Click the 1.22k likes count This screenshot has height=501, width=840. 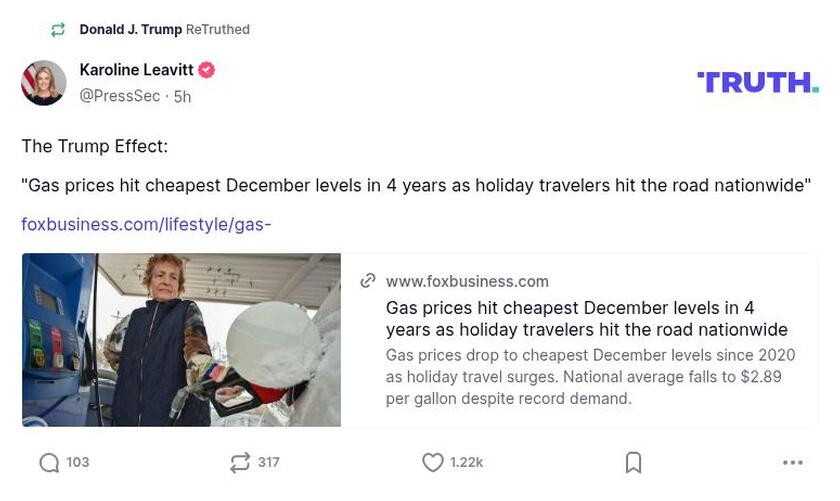466,462
